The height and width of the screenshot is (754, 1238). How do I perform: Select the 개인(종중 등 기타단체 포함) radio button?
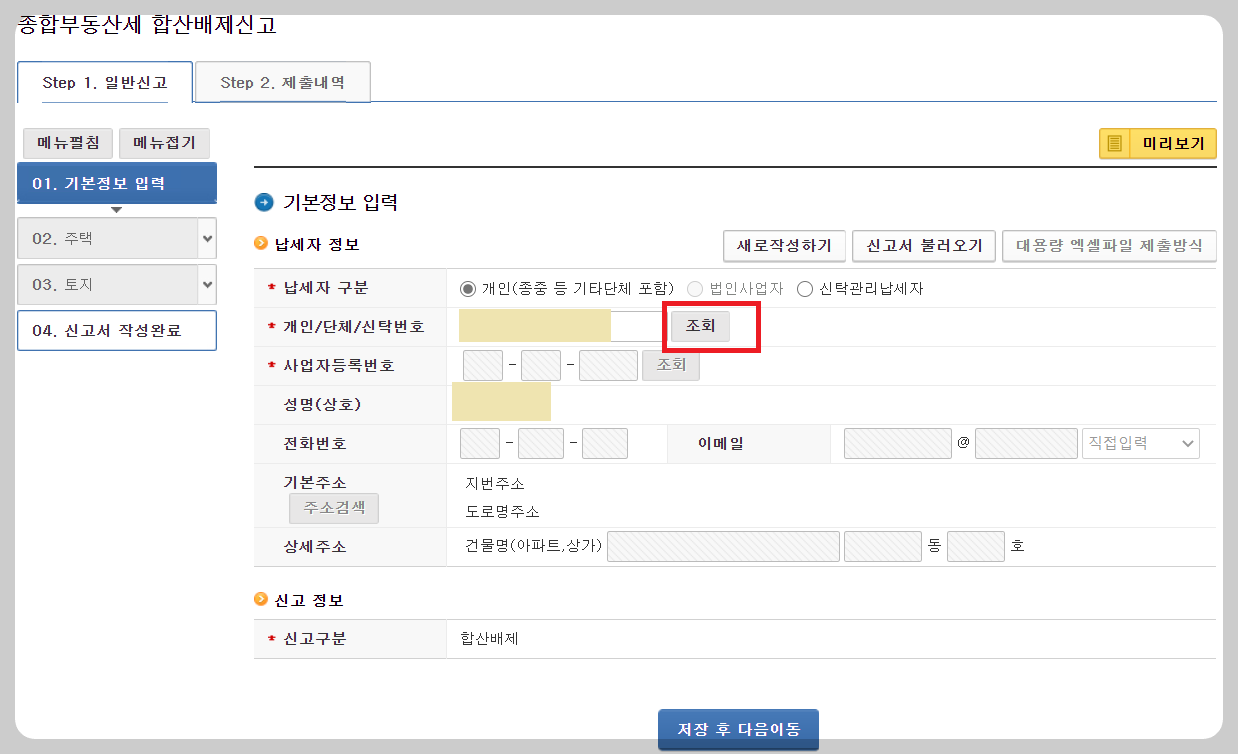click(x=468, y=288)
